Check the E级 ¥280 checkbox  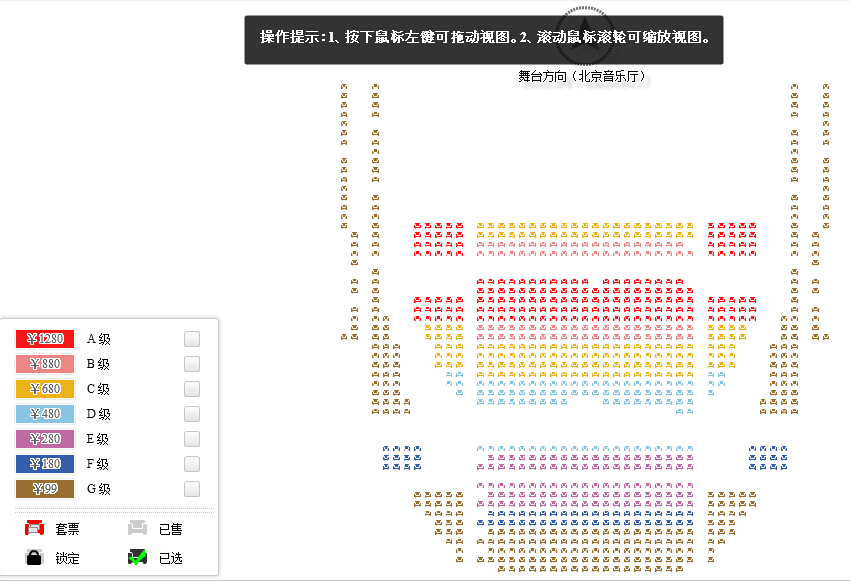pos(192,438)
